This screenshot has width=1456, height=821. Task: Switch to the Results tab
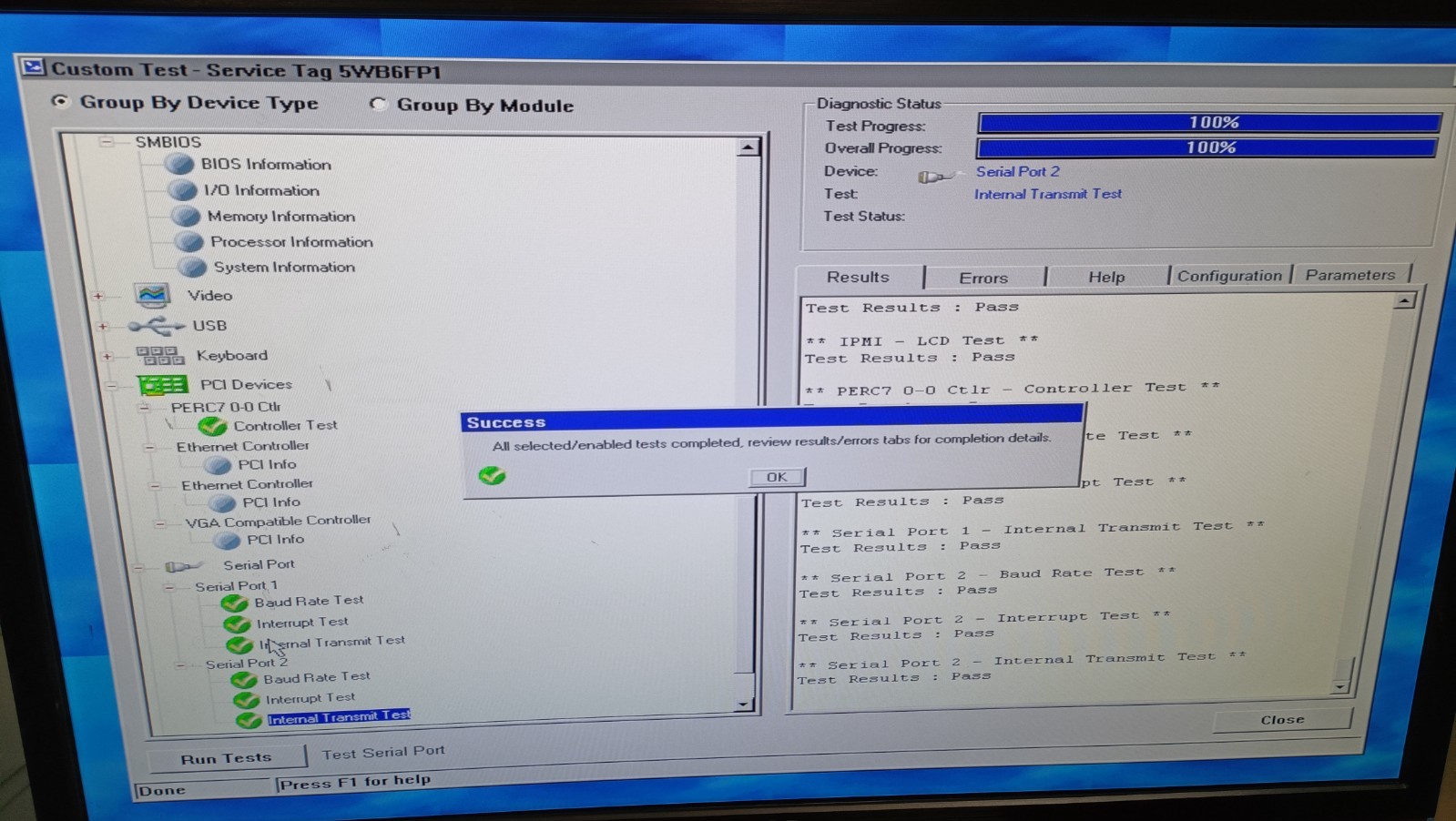click(x=859, y=277)
